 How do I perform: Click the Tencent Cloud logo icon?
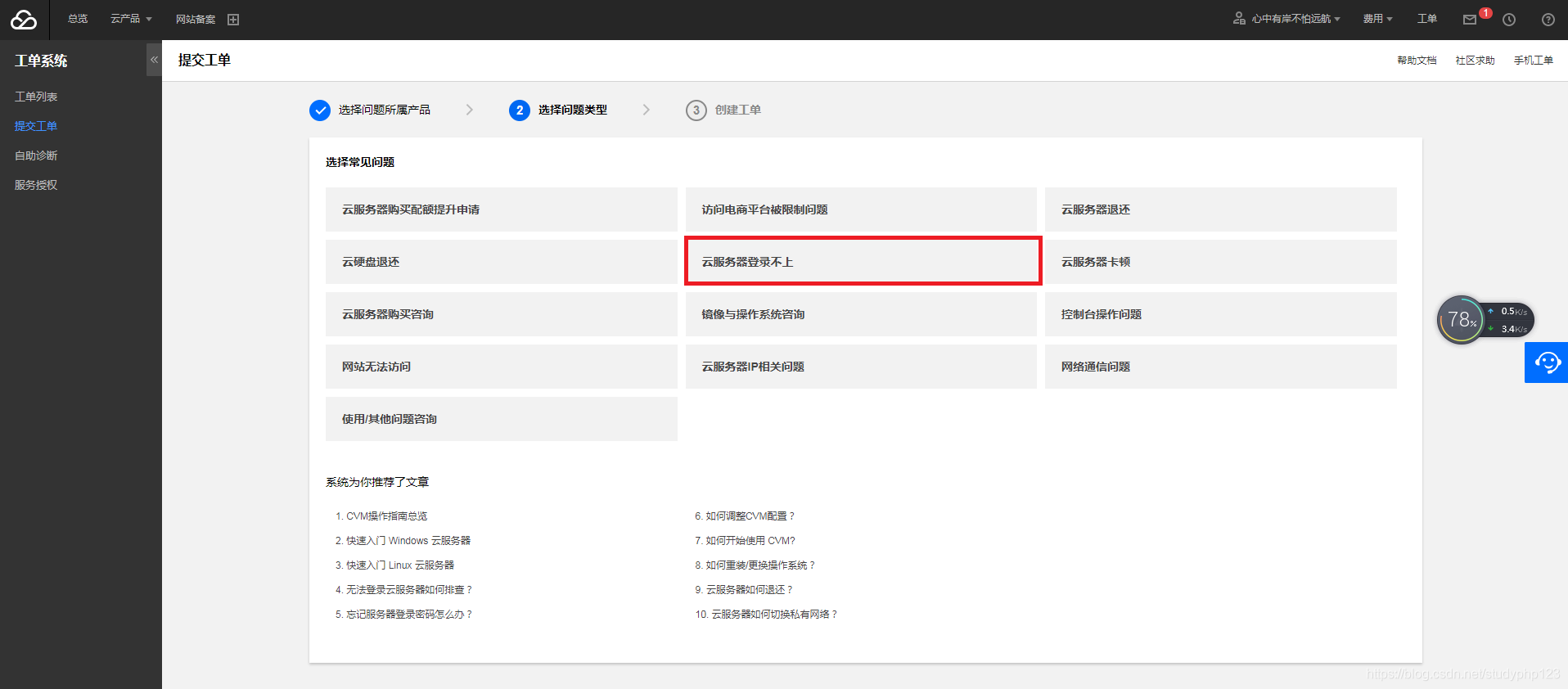click(x=24, y=20)
